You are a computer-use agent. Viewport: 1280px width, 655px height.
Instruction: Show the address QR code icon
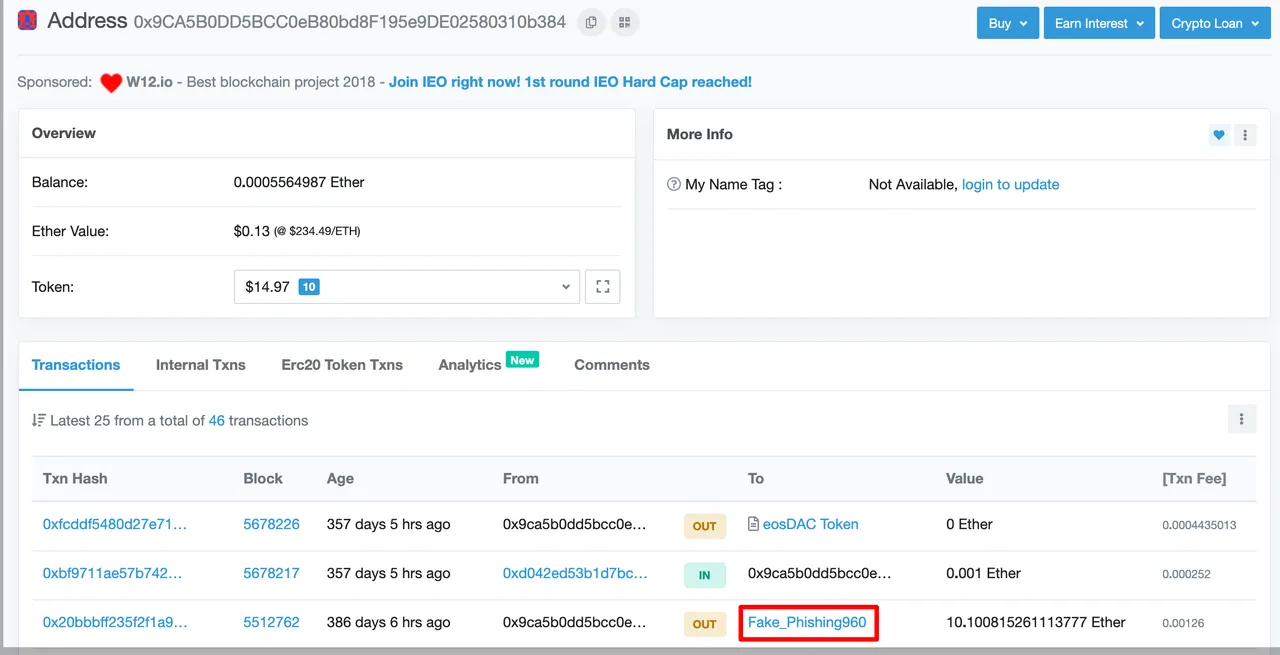626,22
